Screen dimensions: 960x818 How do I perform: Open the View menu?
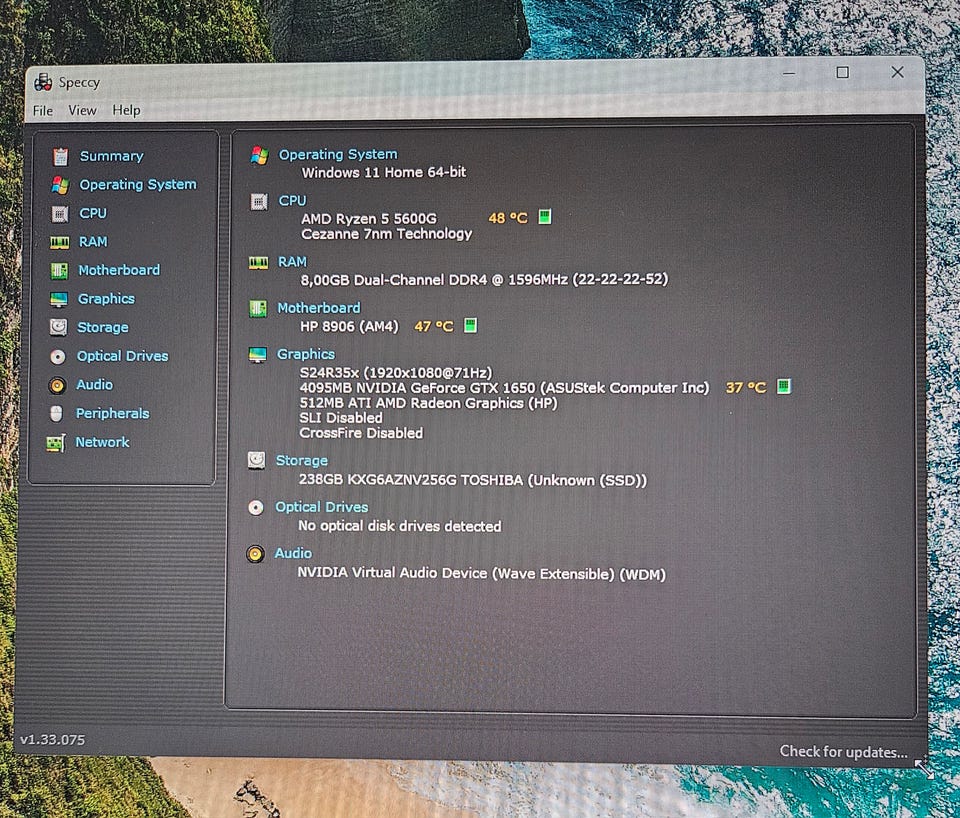pos(82,110)
